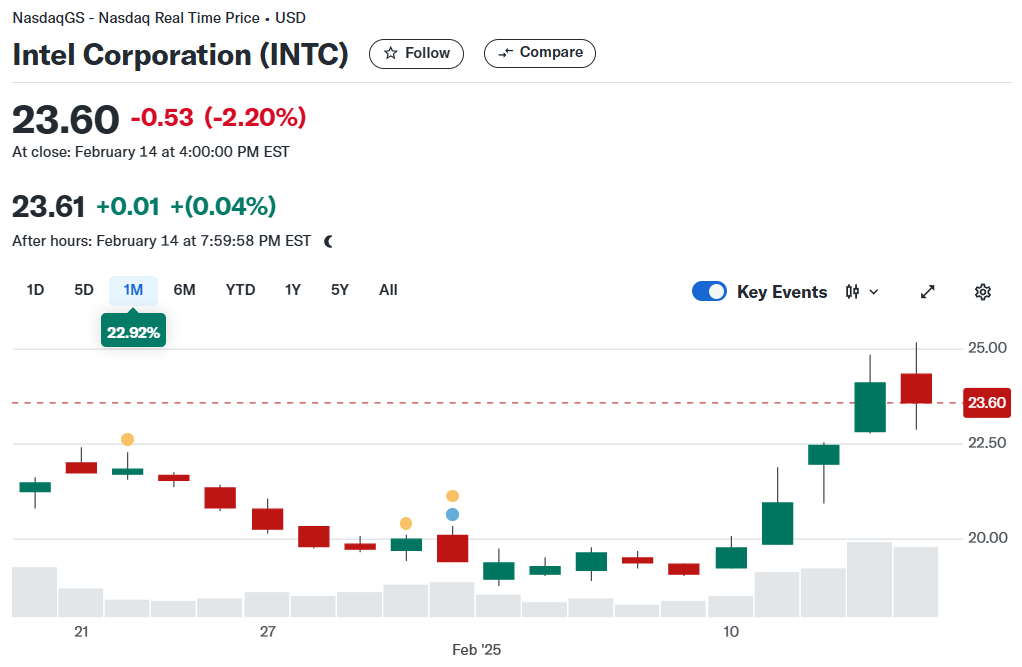
Task: Click the Follow star button
Action: [x=416, y=53]
